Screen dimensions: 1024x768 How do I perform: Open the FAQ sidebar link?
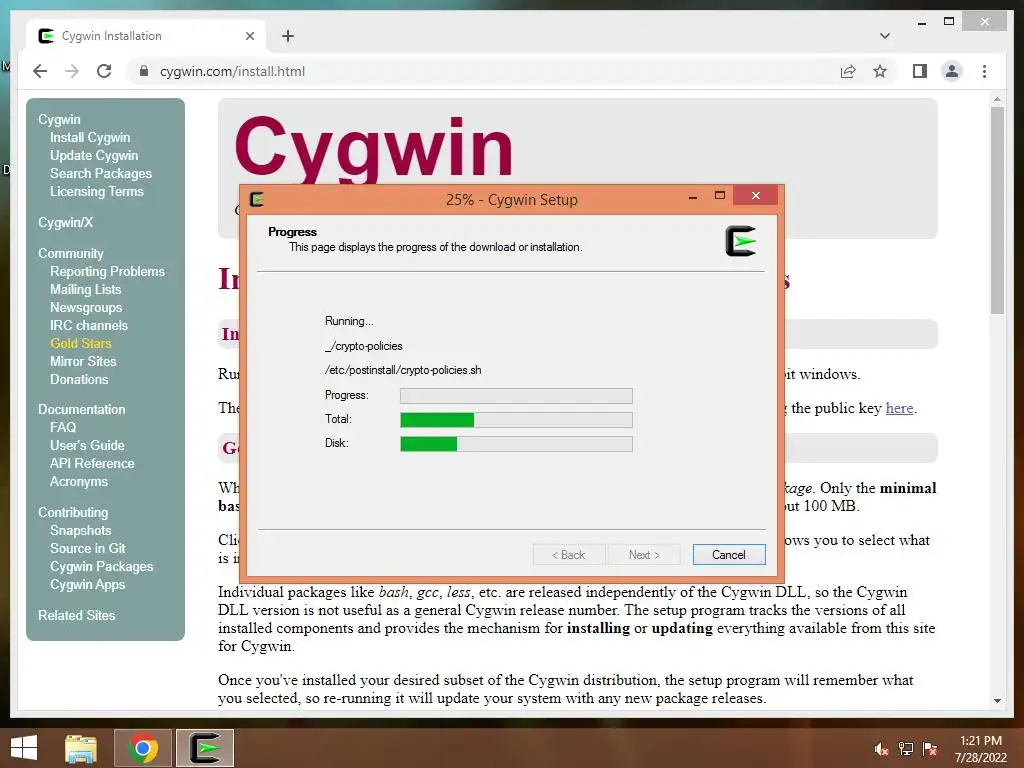tap(63, 427)
